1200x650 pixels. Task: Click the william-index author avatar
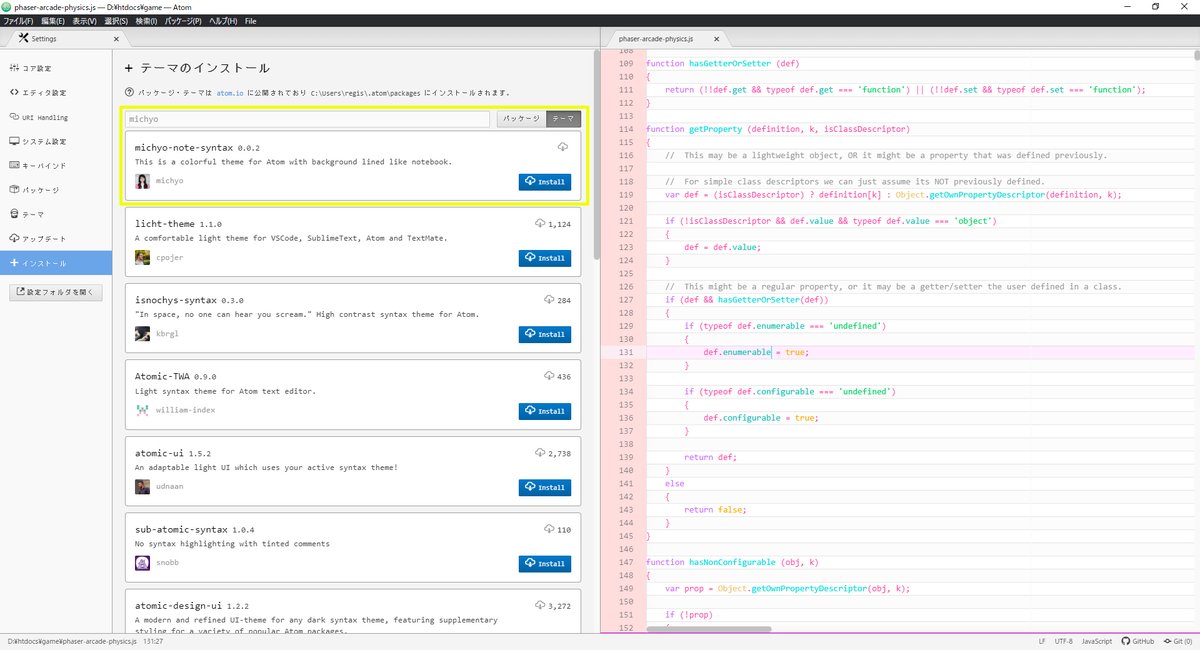pyautogui.click(x=143, y=410)
